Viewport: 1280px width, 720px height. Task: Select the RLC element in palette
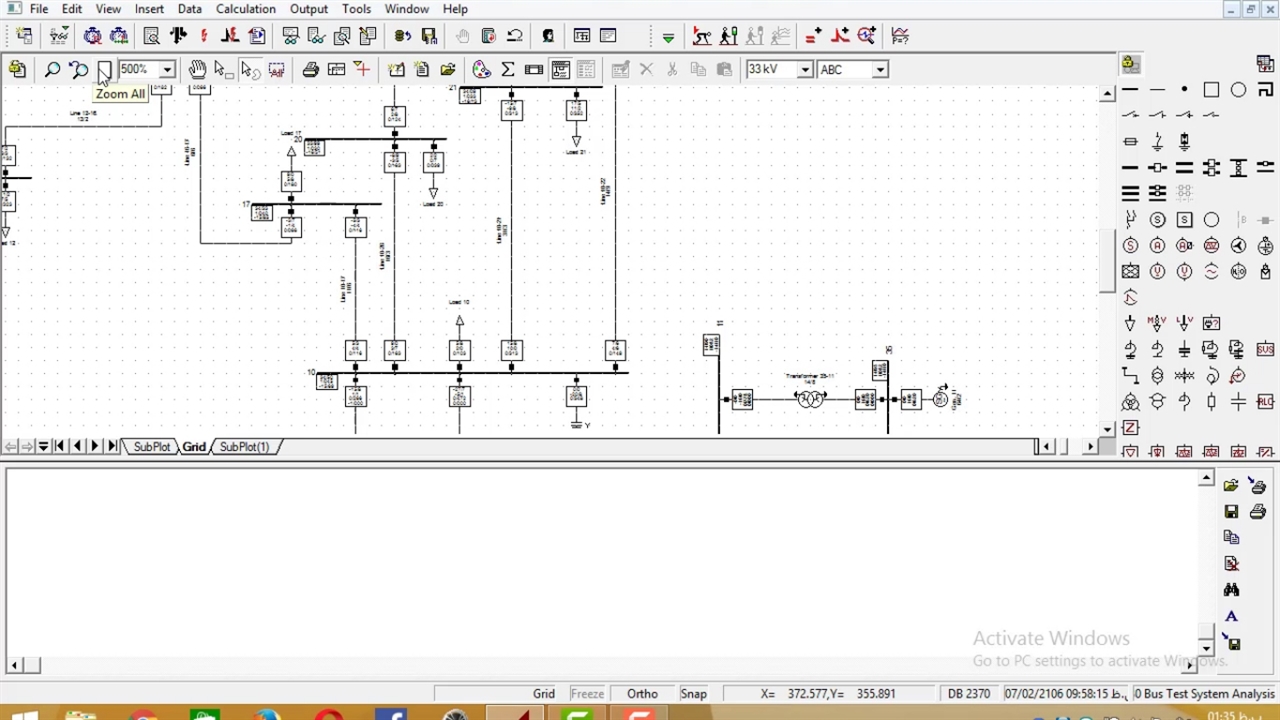tap(1265, 402)
